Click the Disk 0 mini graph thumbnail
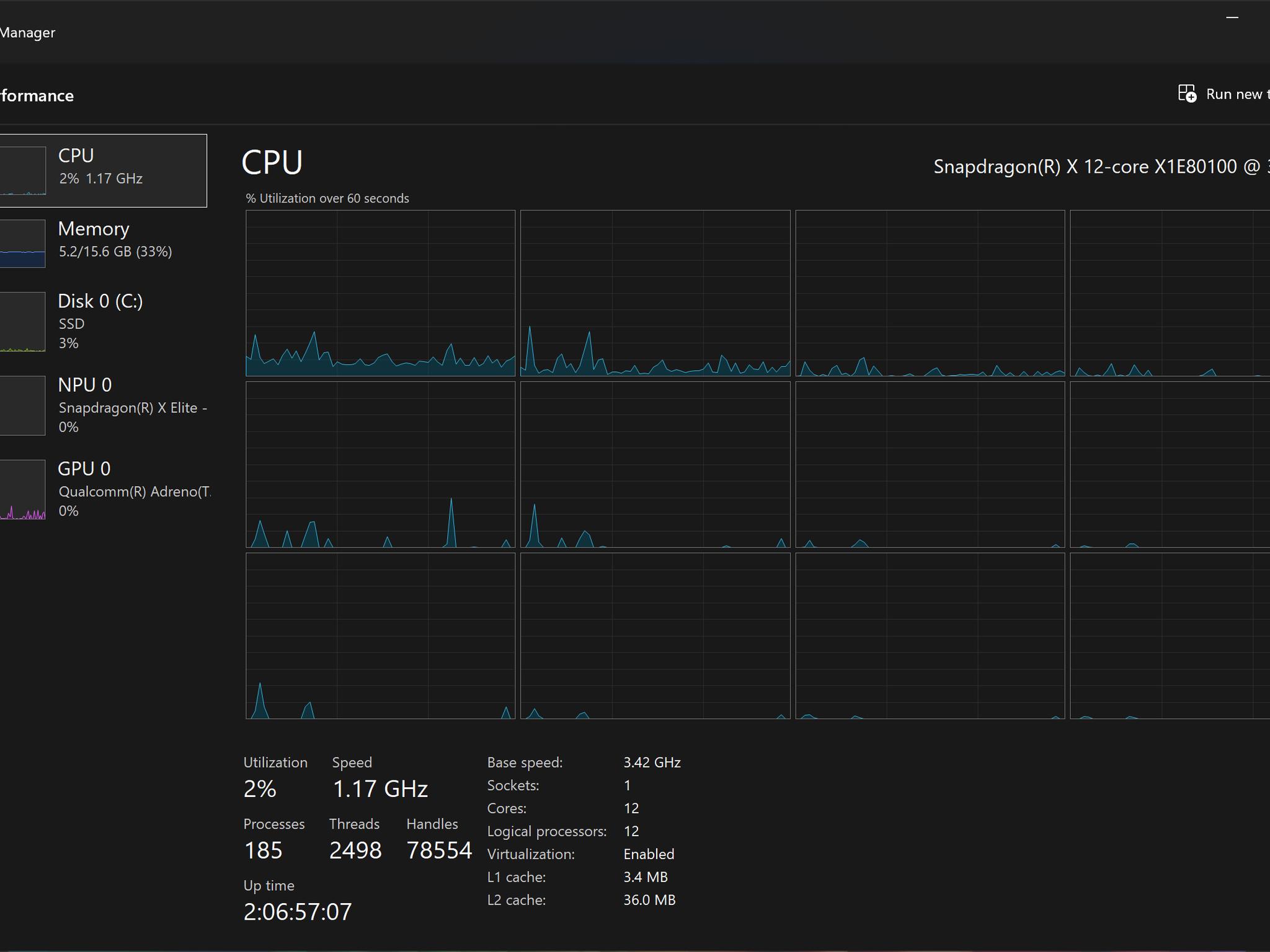Viewport: 1270px width, 952px height. pos(22,322)
